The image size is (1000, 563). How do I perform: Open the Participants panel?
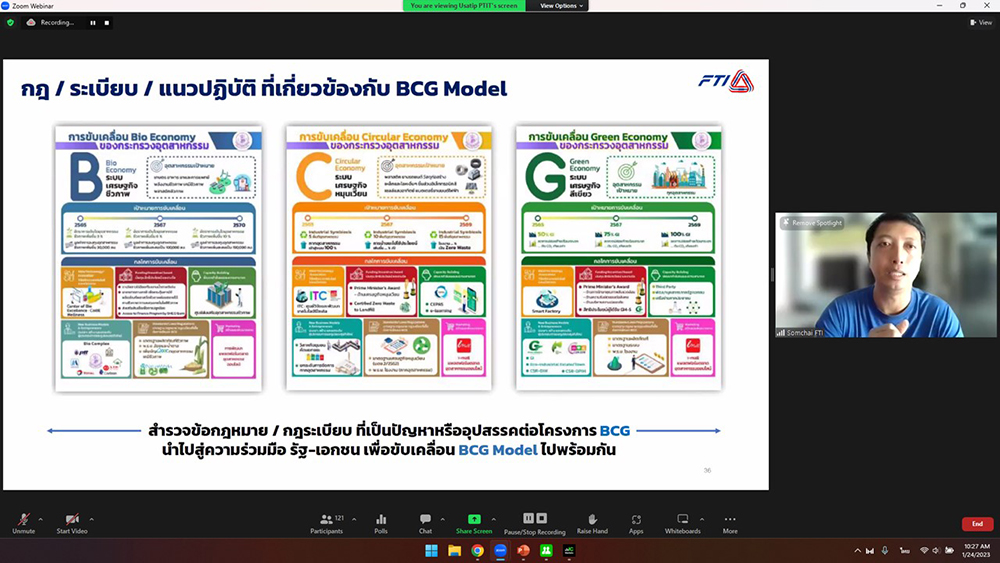(x=326, y=521)
